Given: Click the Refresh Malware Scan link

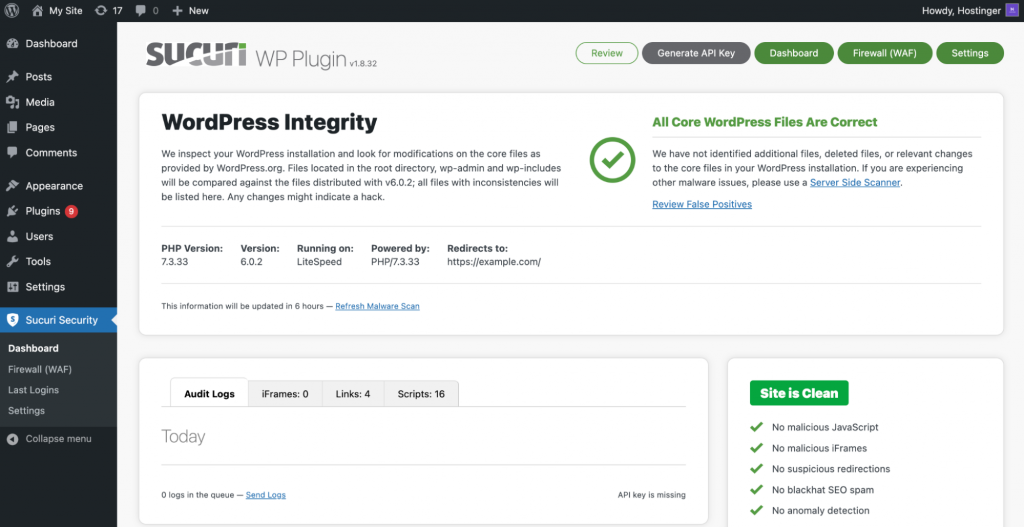Looking at the screenshot, I should [x=377, y=306].
